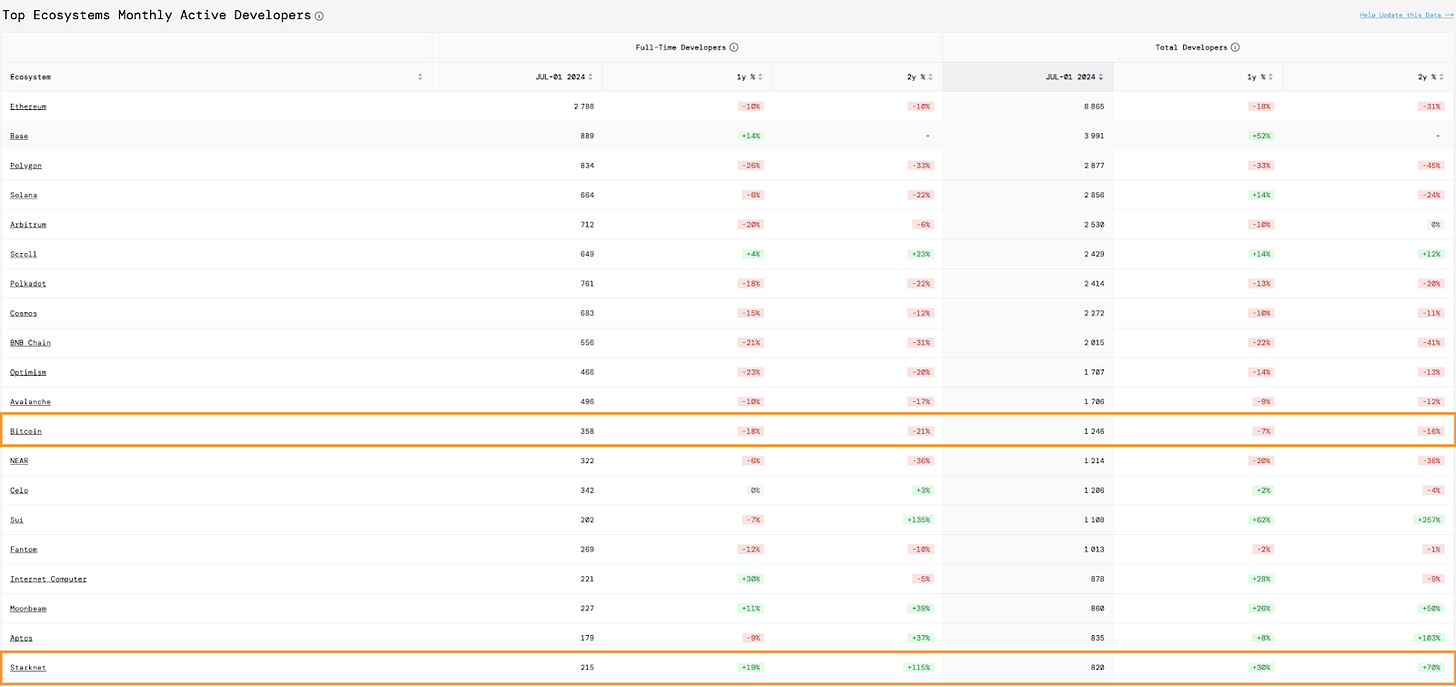This screenshot has height=687, width=1456.
Task: Click Ethereum total developers value 8 865
Action: [1094, 106]
